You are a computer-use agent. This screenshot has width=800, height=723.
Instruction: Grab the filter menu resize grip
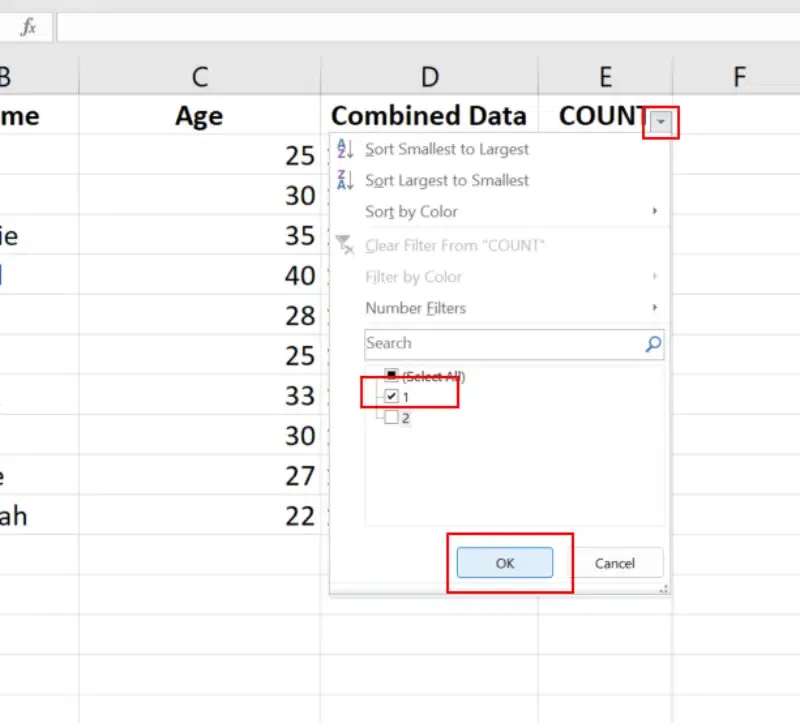point(662,591)
